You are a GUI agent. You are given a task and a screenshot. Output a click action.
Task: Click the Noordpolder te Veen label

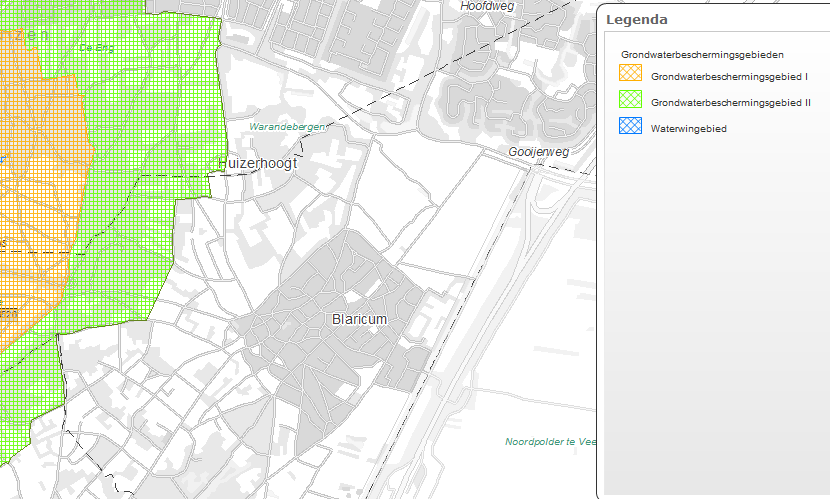pyautogui.click(x=550, y=442)
